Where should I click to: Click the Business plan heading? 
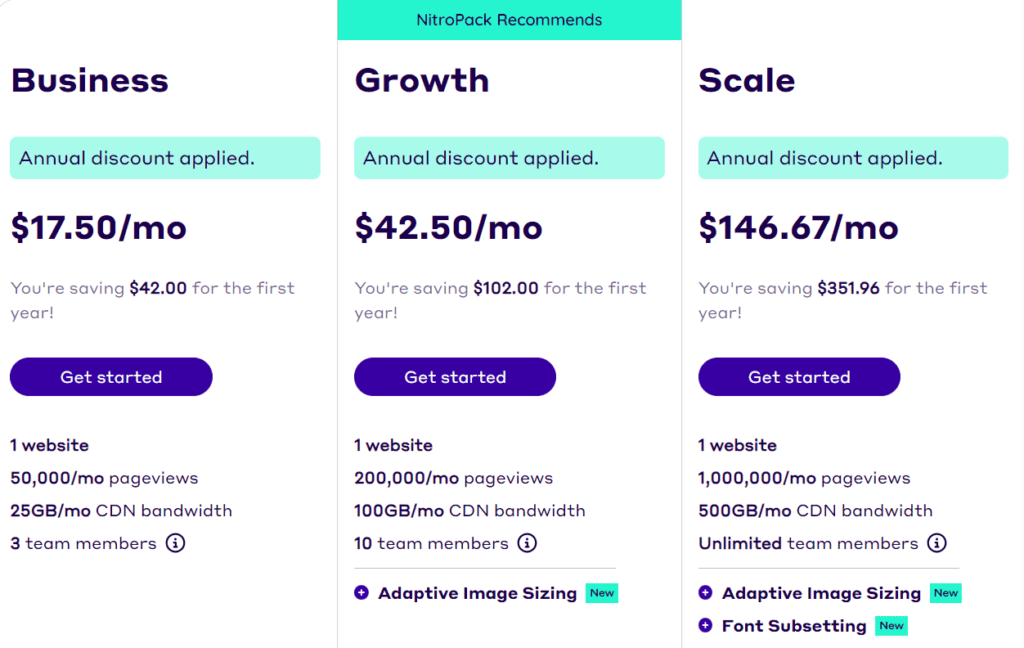pyautogui.click(x=90, y=80)
